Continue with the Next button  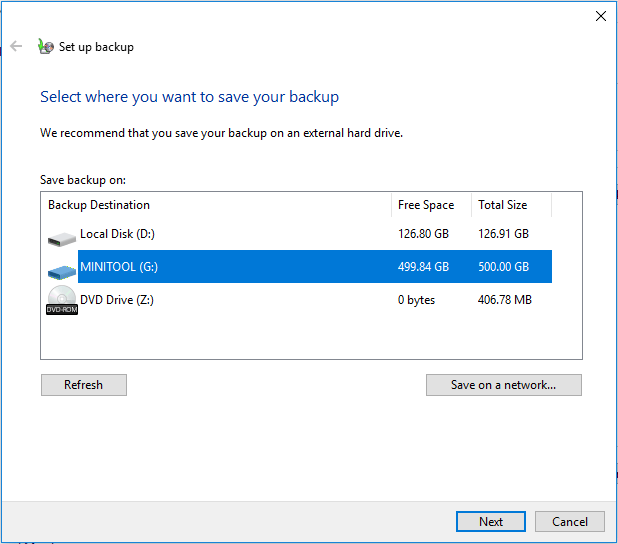(491, 522)
